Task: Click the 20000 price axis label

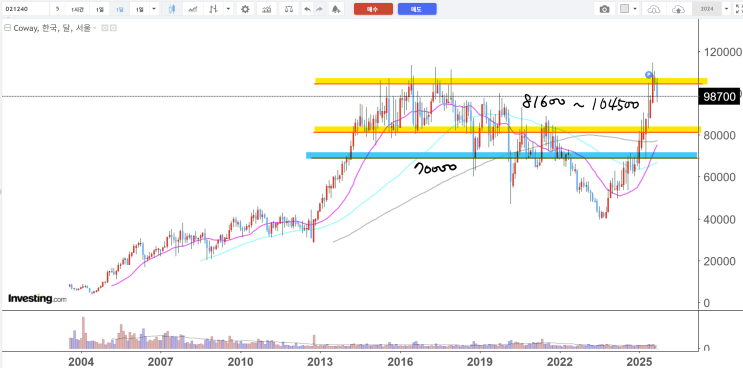Action: [719, 261]
